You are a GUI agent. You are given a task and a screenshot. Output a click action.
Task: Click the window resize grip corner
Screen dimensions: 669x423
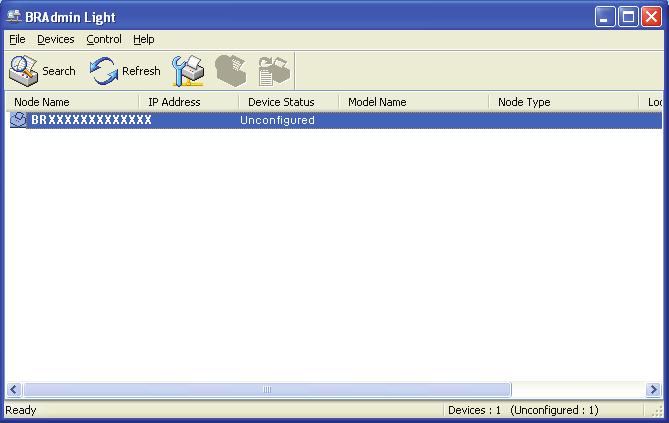point(657,411)
